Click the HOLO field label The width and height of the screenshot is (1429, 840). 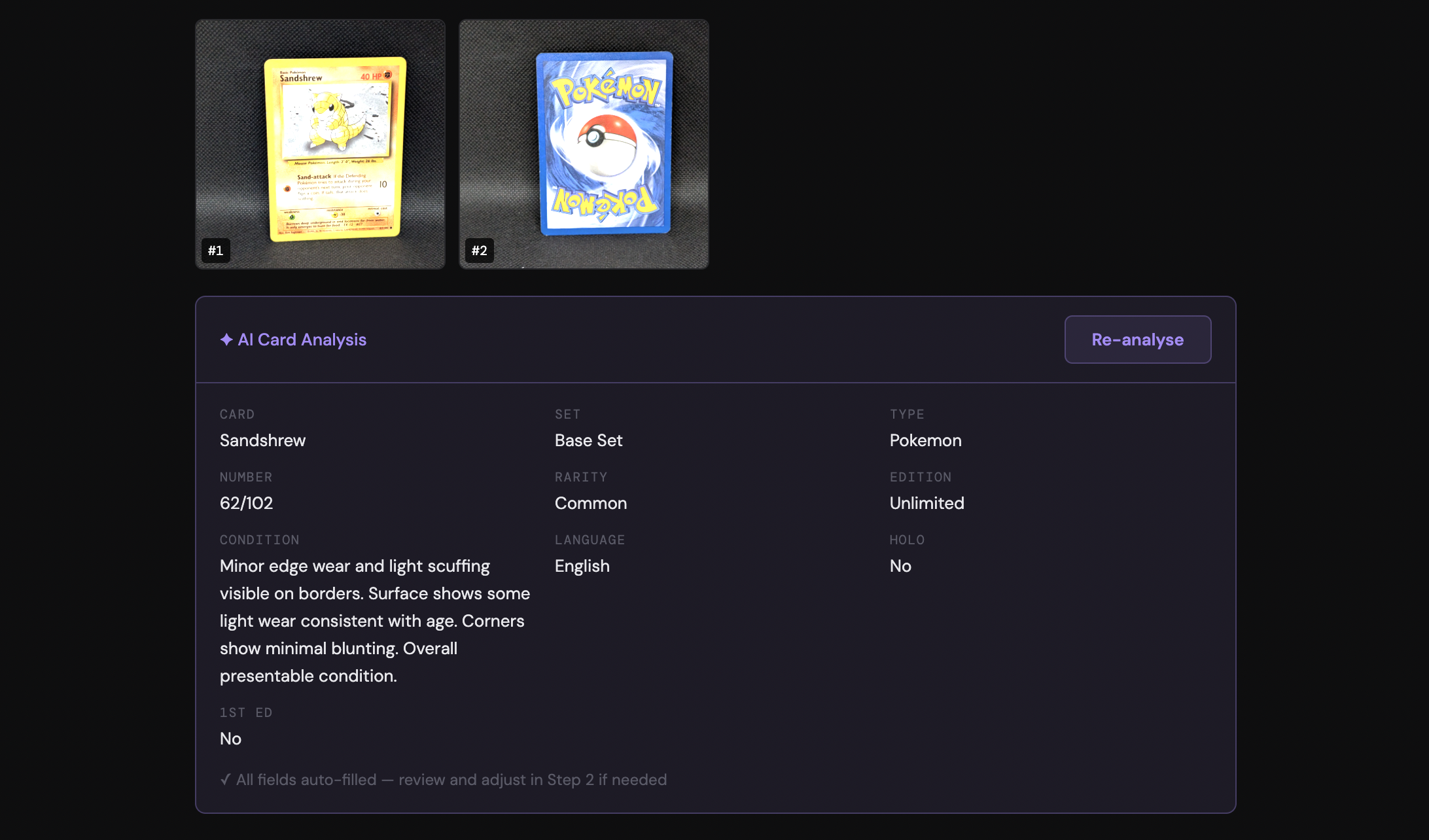[x=907, y=540]
